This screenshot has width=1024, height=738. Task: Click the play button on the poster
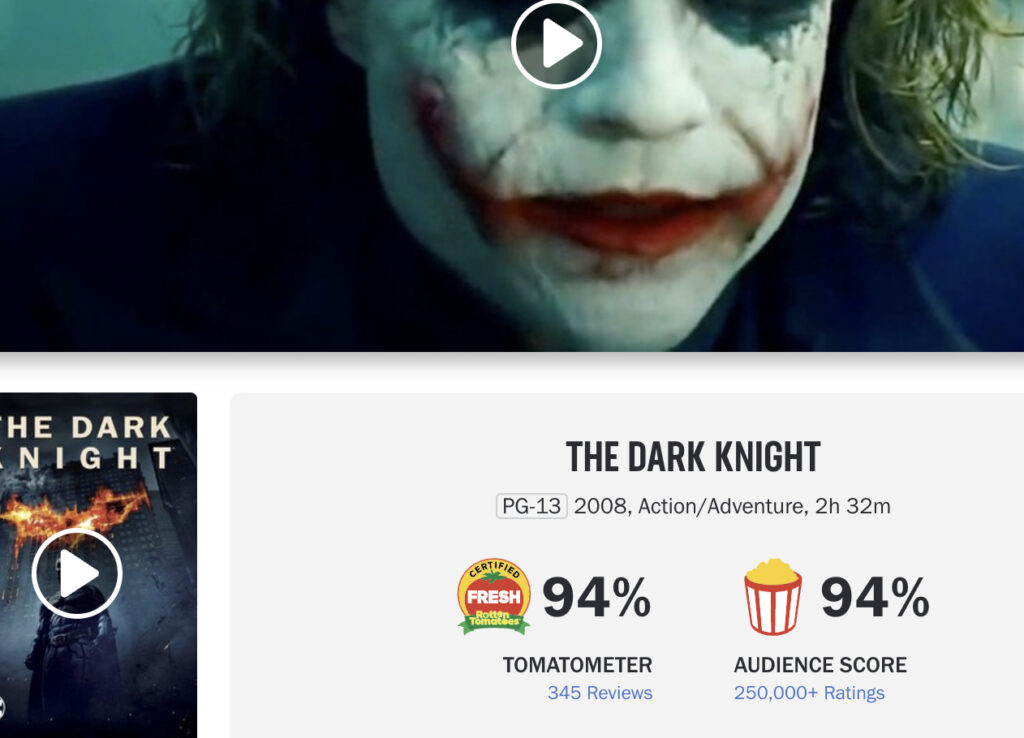[77, 573]
